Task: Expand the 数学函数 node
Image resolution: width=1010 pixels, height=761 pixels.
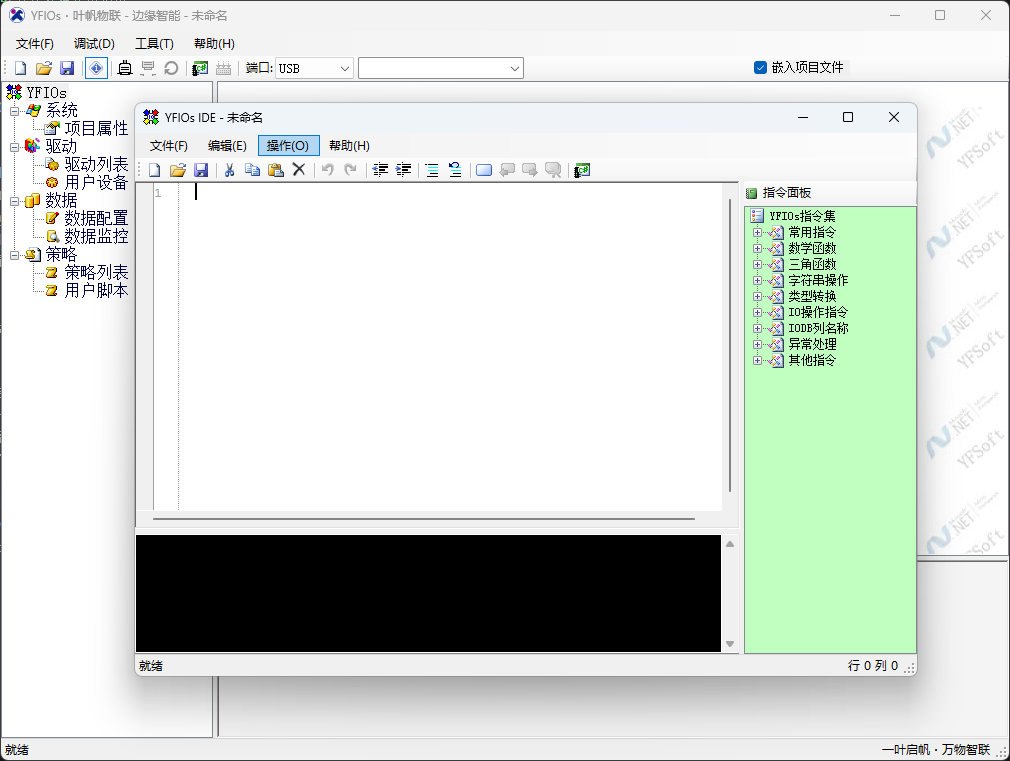Action: (758, 249)
